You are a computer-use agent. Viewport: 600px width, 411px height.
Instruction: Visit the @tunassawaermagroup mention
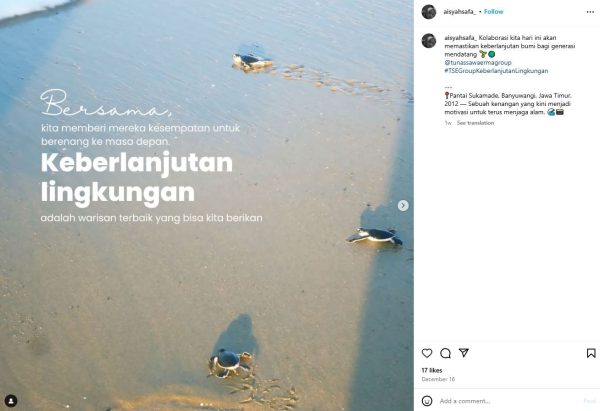(478, 62)
